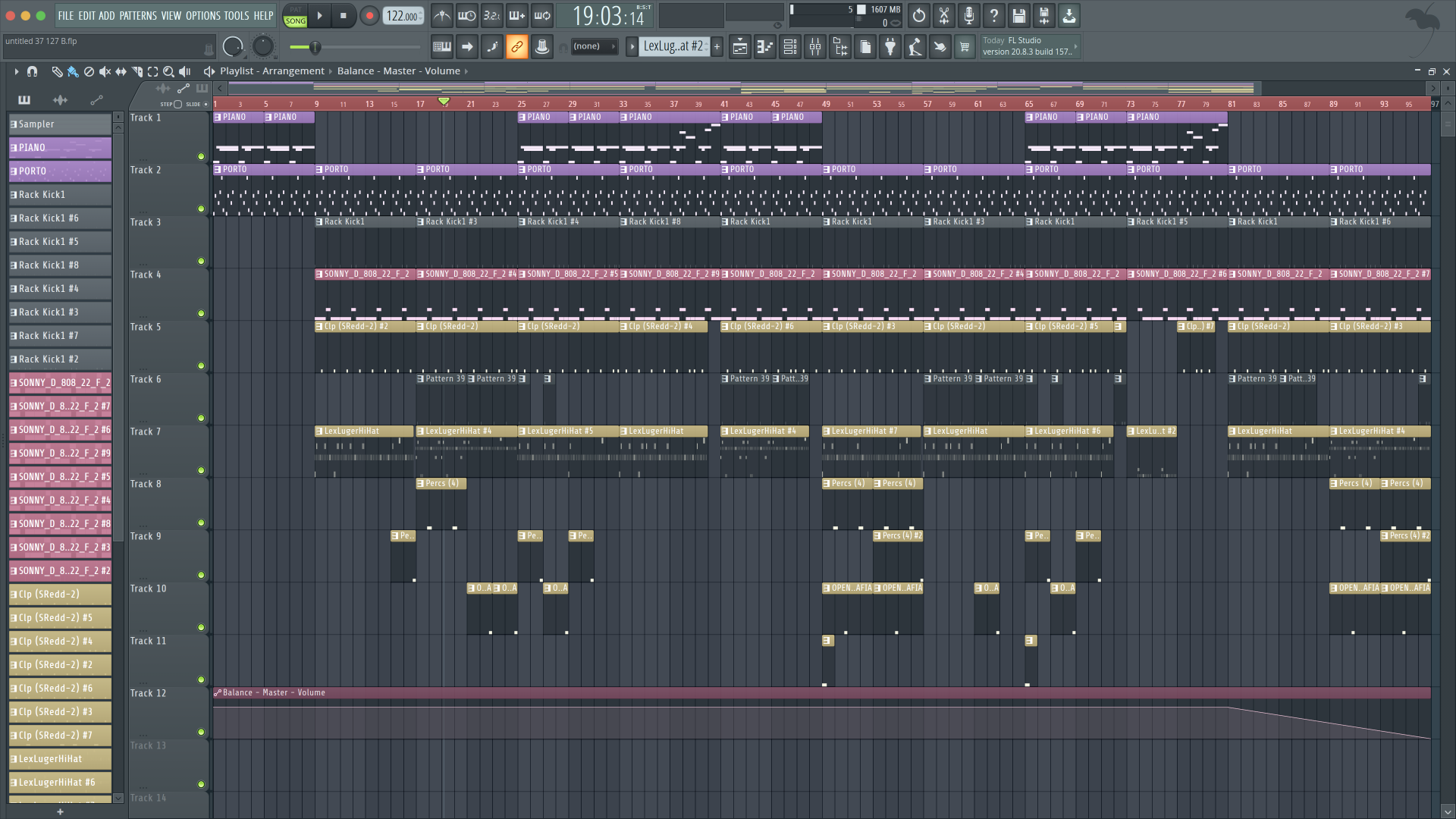Click arrow after Playlist - Arrangement breadcrumb
This screenshot has height=819, width=1456.
pyautogui.click(x=331, y=71)
